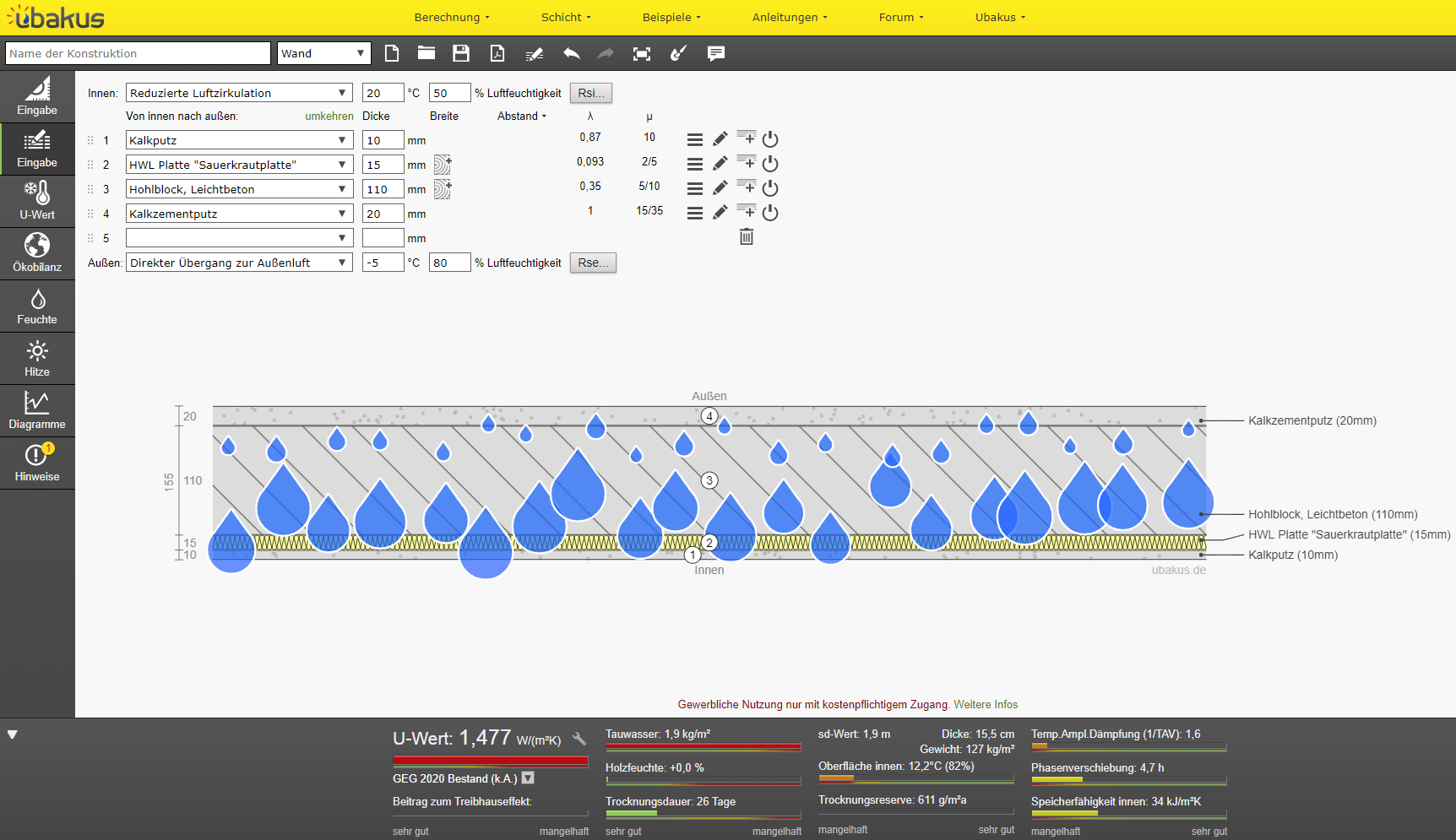Open the Anleitungen menu
This screenshot has width=1456, height=840.
(x=790, y=17)
